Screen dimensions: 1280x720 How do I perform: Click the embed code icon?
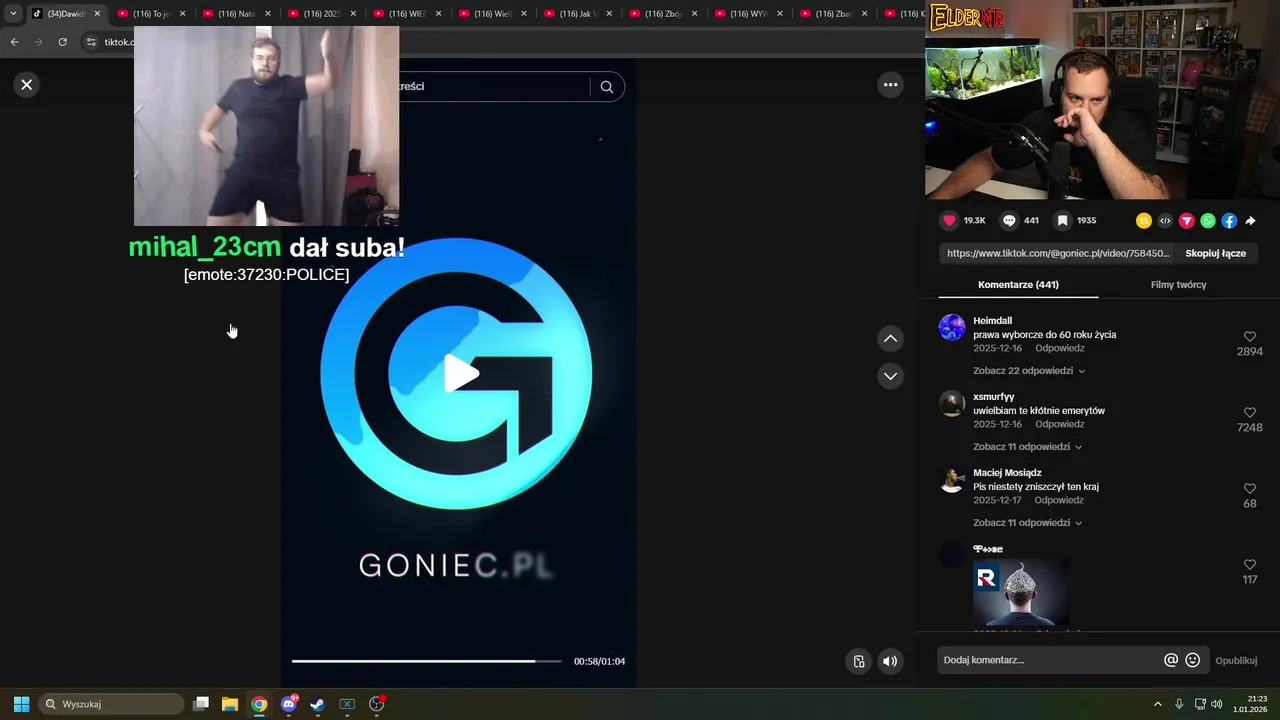(1165, 221)
